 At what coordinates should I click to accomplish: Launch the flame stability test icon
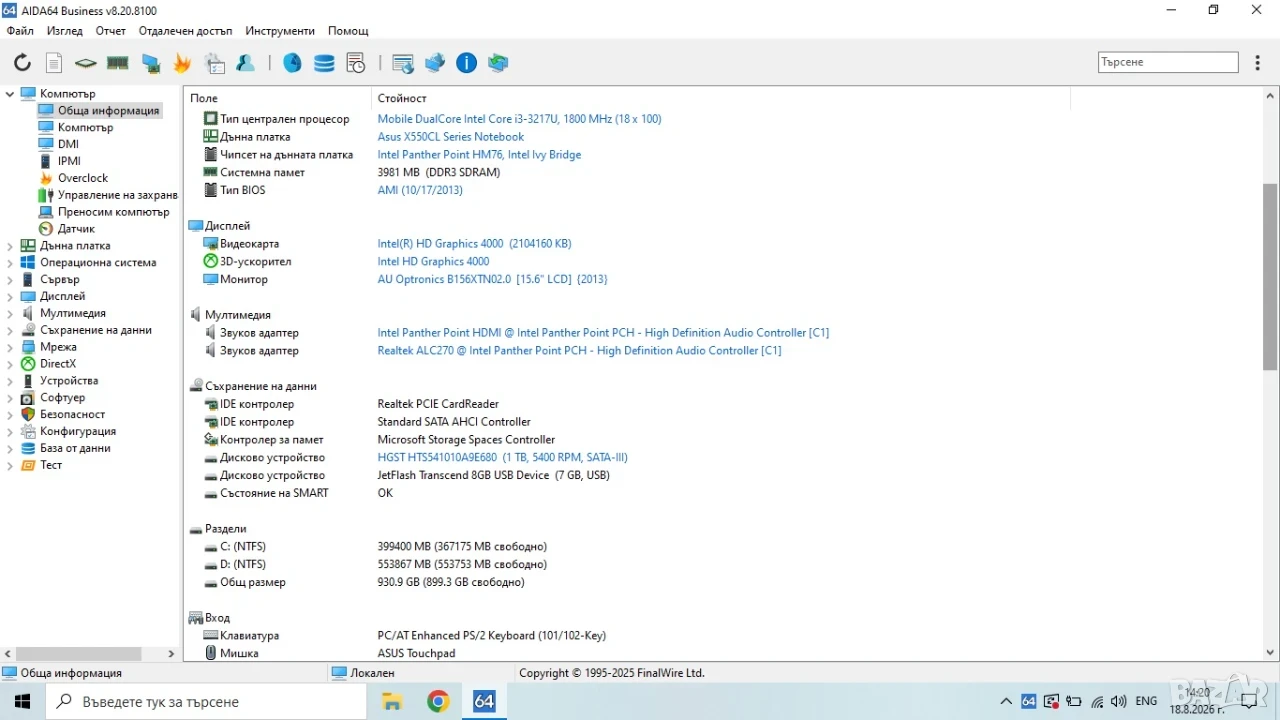pyautogui.click(x=182, y=63)
